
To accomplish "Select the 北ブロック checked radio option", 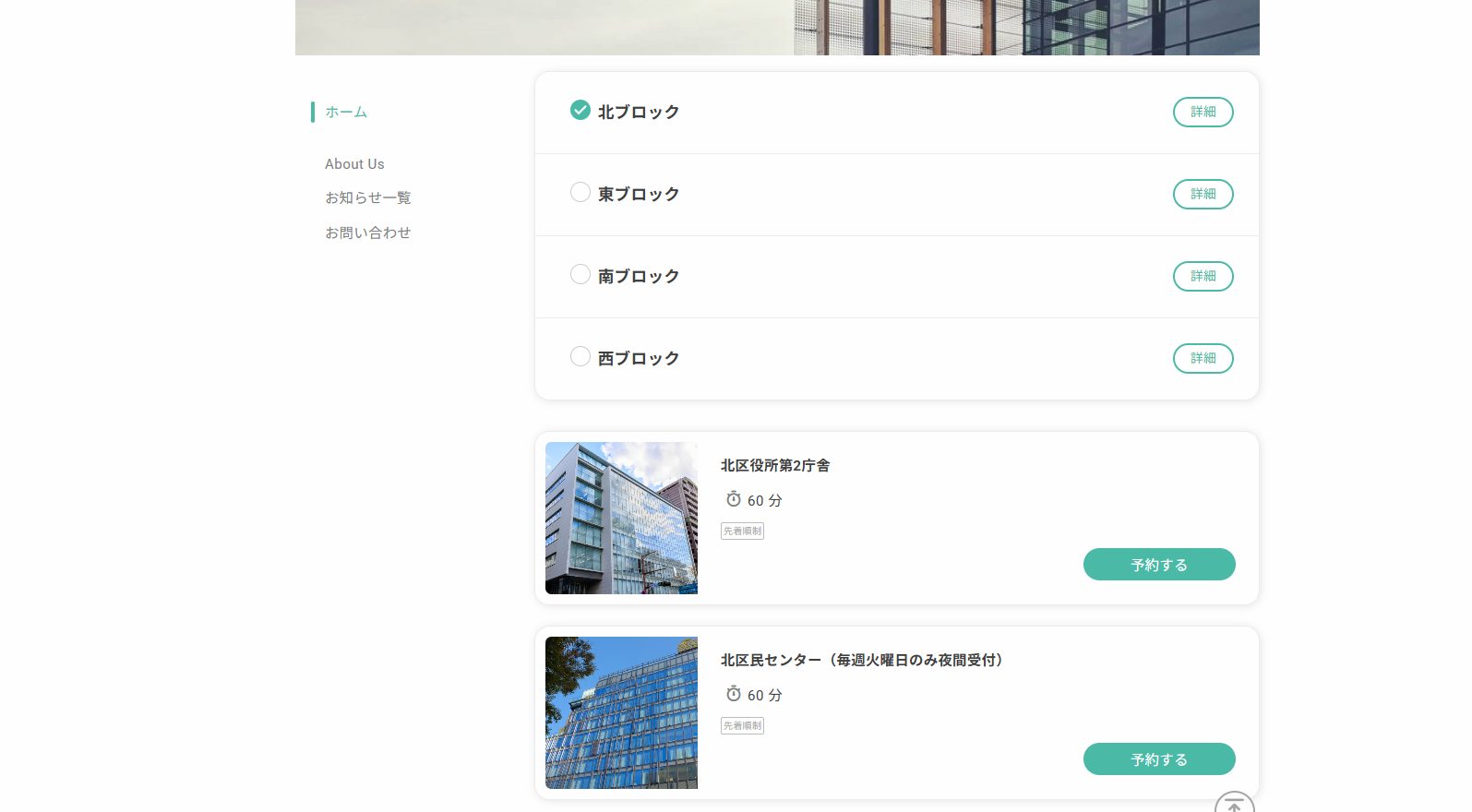I will coord(580,111).
